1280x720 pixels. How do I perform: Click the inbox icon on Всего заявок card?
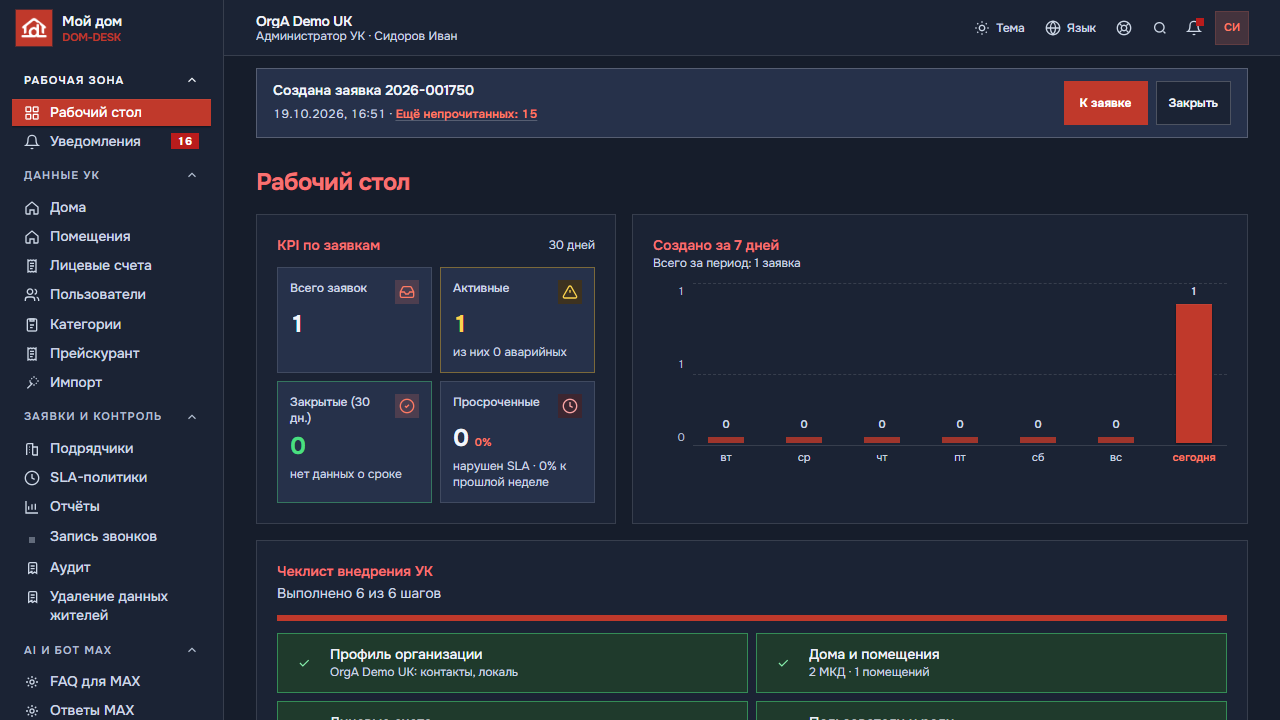(407, 292)
